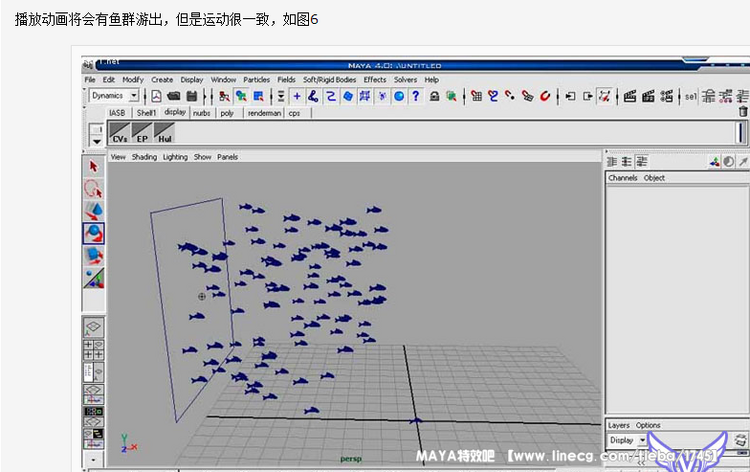The width and height of the screenshot is (750, 472).
Task: Expand the selection mask menu arrow
Action: coord(281,96)
